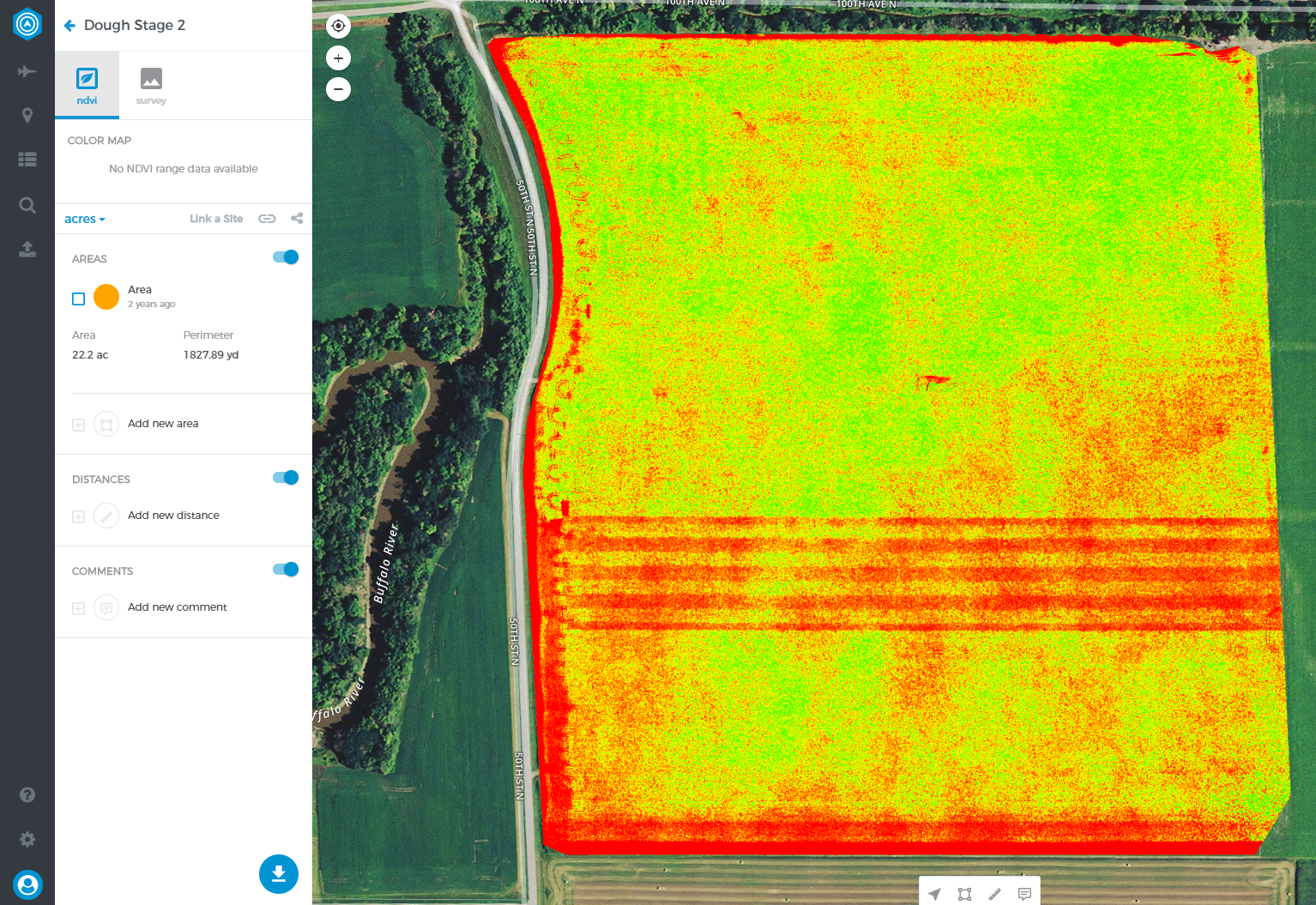The height and width of the screenshot is (905, 1316).
Task: Select the ruler measure tool in map toolbar
Action: (994, 894)
